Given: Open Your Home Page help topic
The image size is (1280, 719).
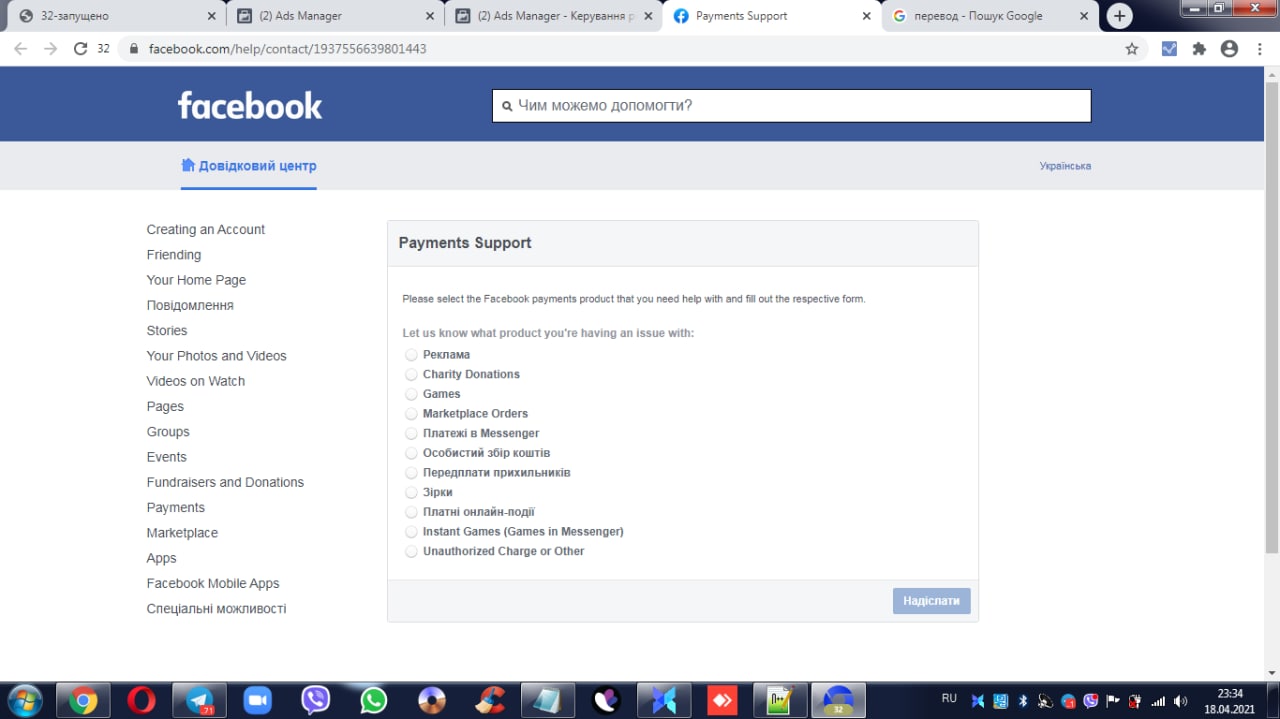Looking at the screenshot, I should 196,280.
